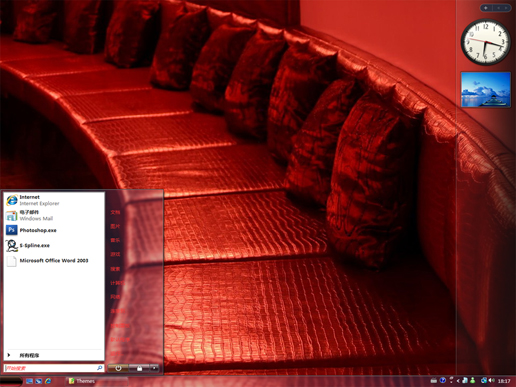
Task: Open Internet Explorer from the Start menu
Action: (x=33, y=200)
